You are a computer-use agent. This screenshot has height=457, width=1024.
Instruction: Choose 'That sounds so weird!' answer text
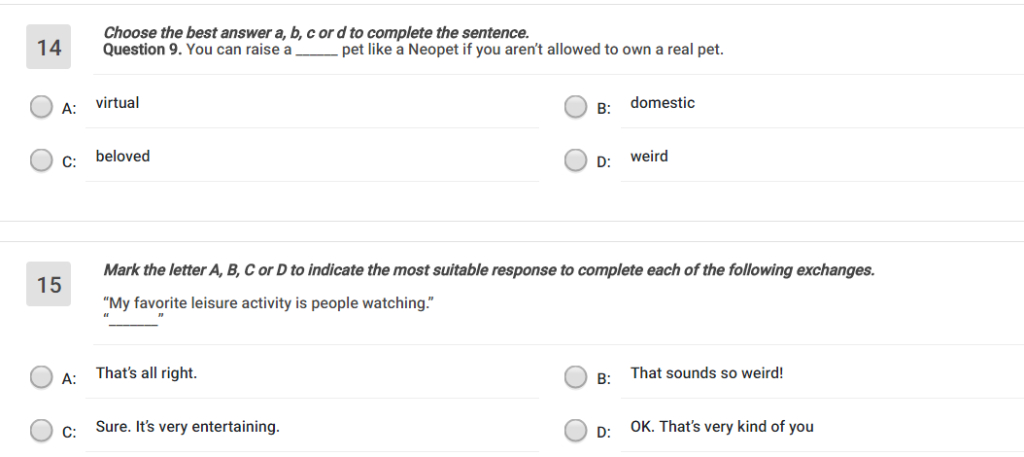(706, 373)
